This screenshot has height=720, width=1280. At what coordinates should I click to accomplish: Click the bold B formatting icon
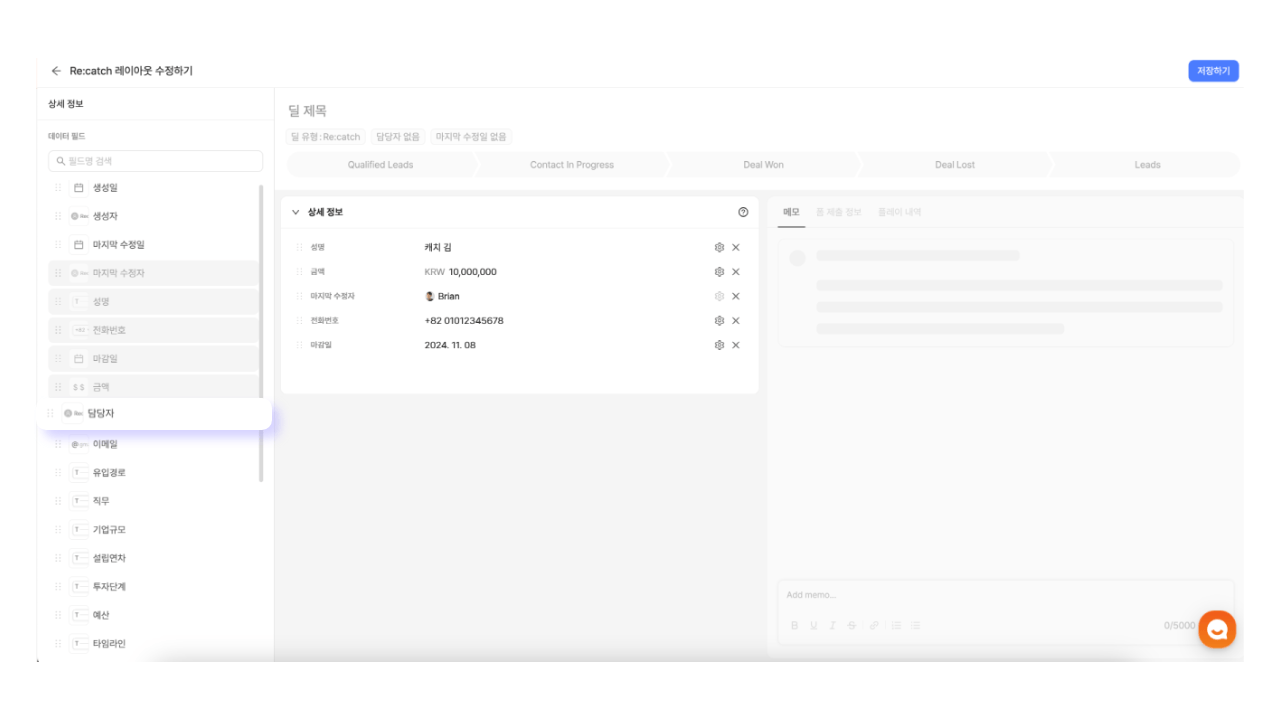(x=795, y=625)
